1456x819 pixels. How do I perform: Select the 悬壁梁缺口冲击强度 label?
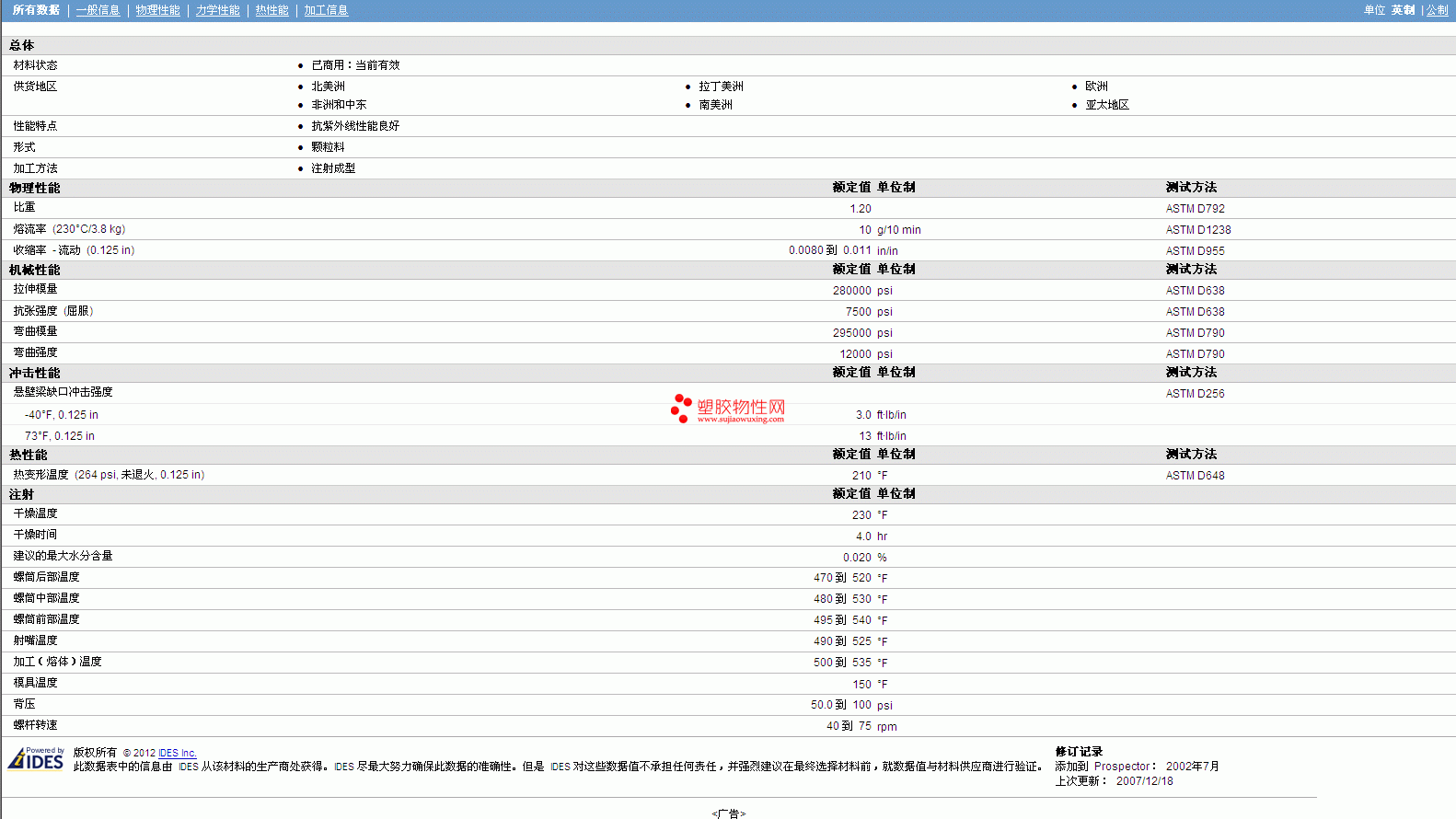click(63, 392)
